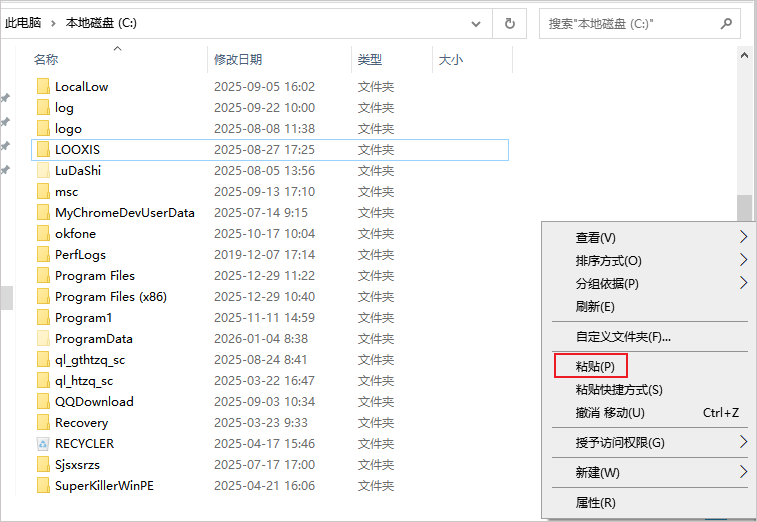Choose 分组依据(P) in context menu
This screenshot has width=757, height=522.
point(650,283)
